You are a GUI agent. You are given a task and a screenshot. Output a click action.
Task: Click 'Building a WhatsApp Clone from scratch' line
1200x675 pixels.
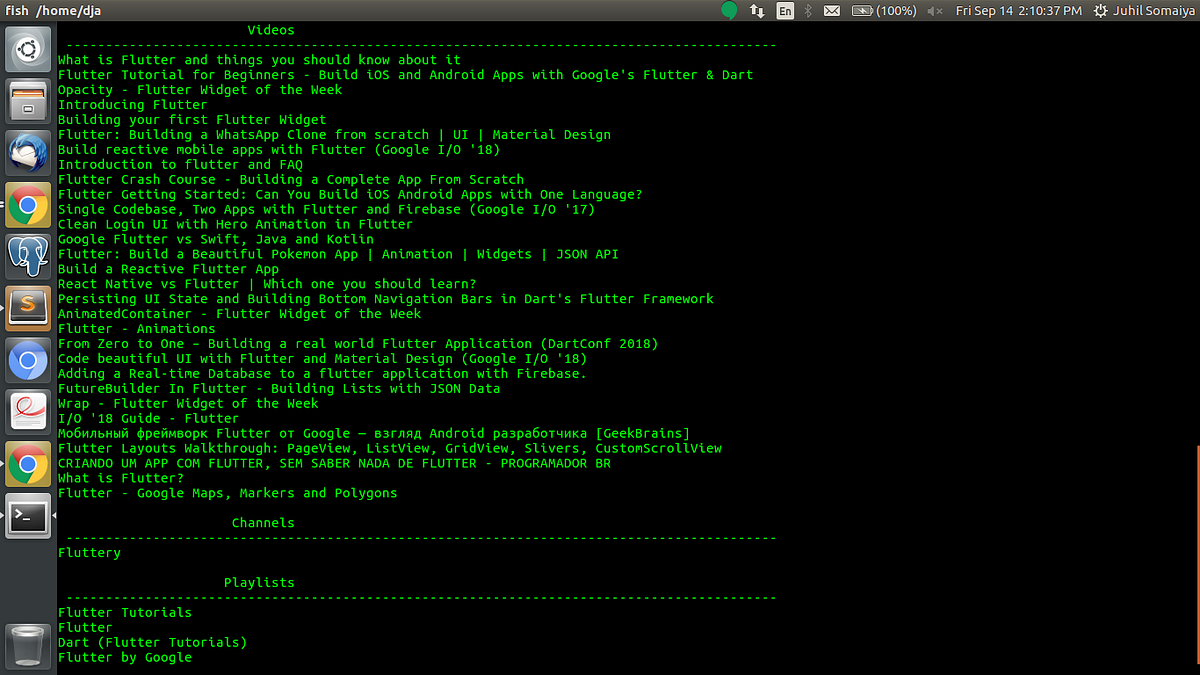(334, 135)
